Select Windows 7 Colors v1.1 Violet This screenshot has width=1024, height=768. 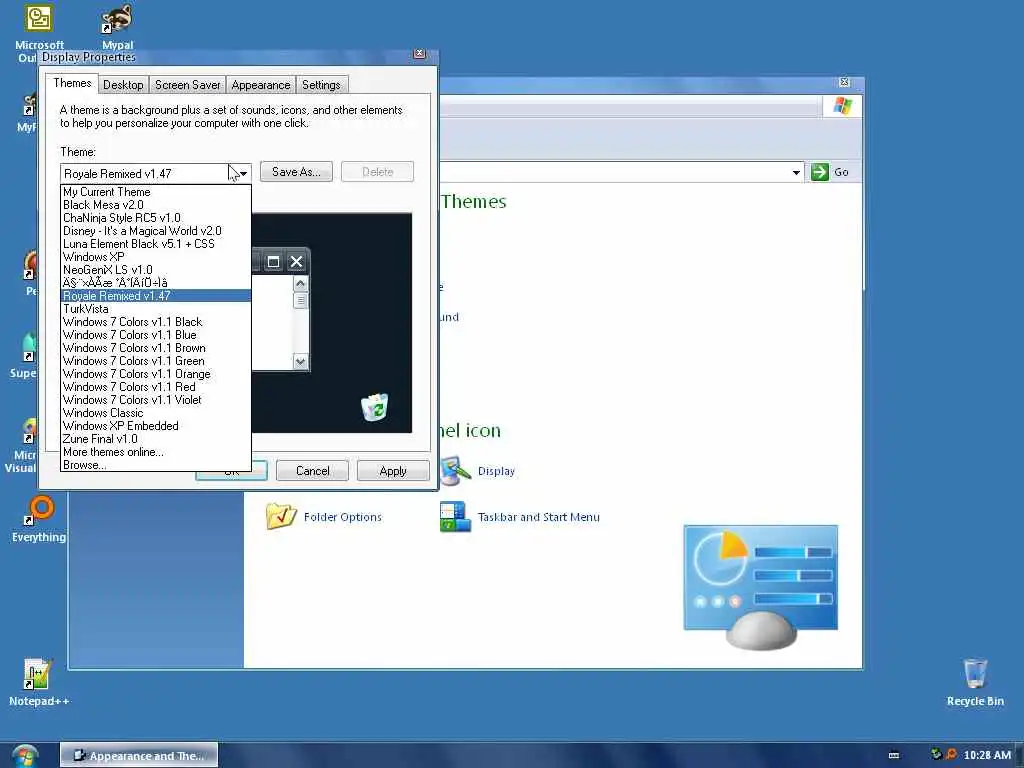(x=155, y=400)
